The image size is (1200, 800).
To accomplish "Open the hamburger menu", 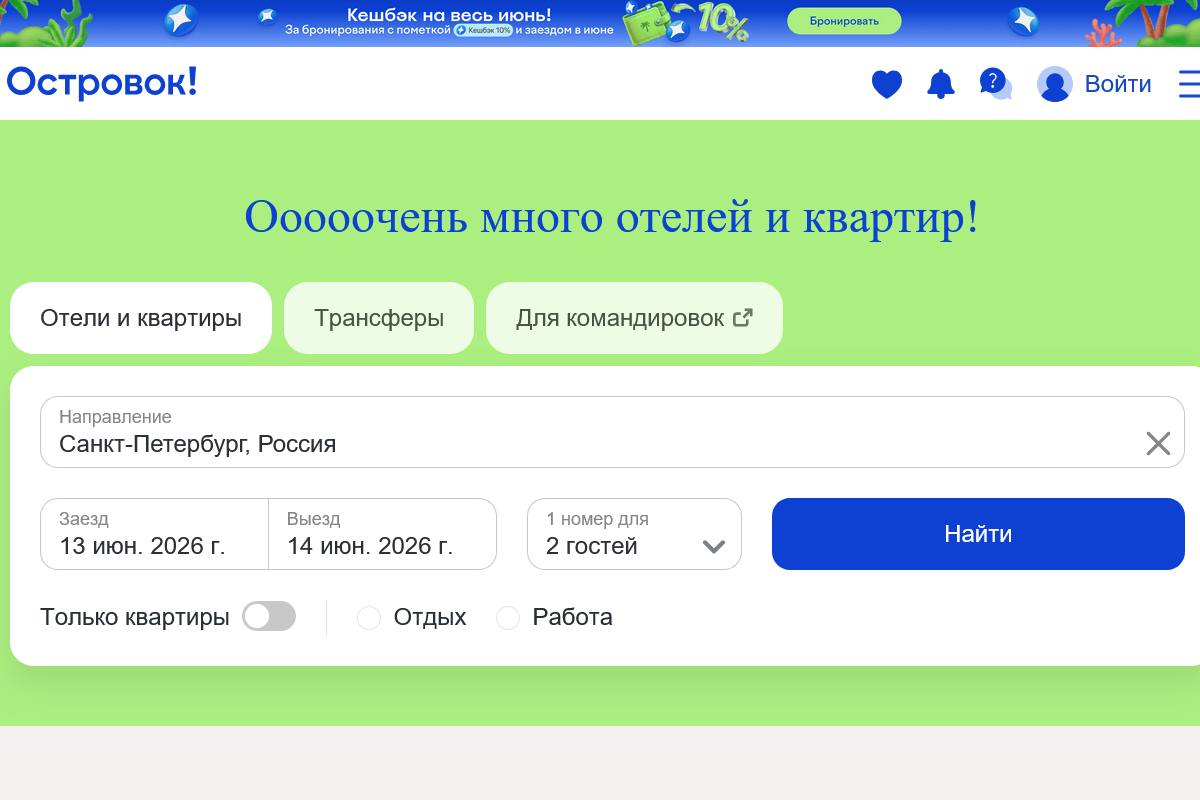I will pos(1189,84).
